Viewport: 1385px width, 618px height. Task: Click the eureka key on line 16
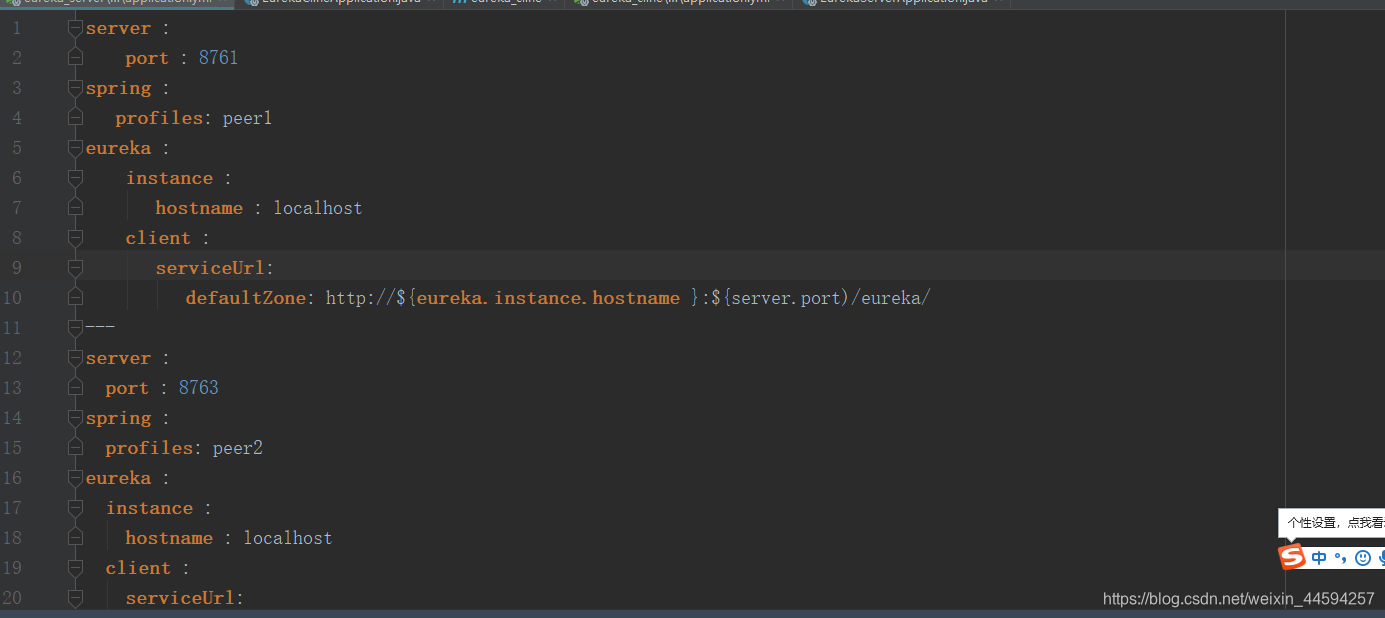(118, 478)
